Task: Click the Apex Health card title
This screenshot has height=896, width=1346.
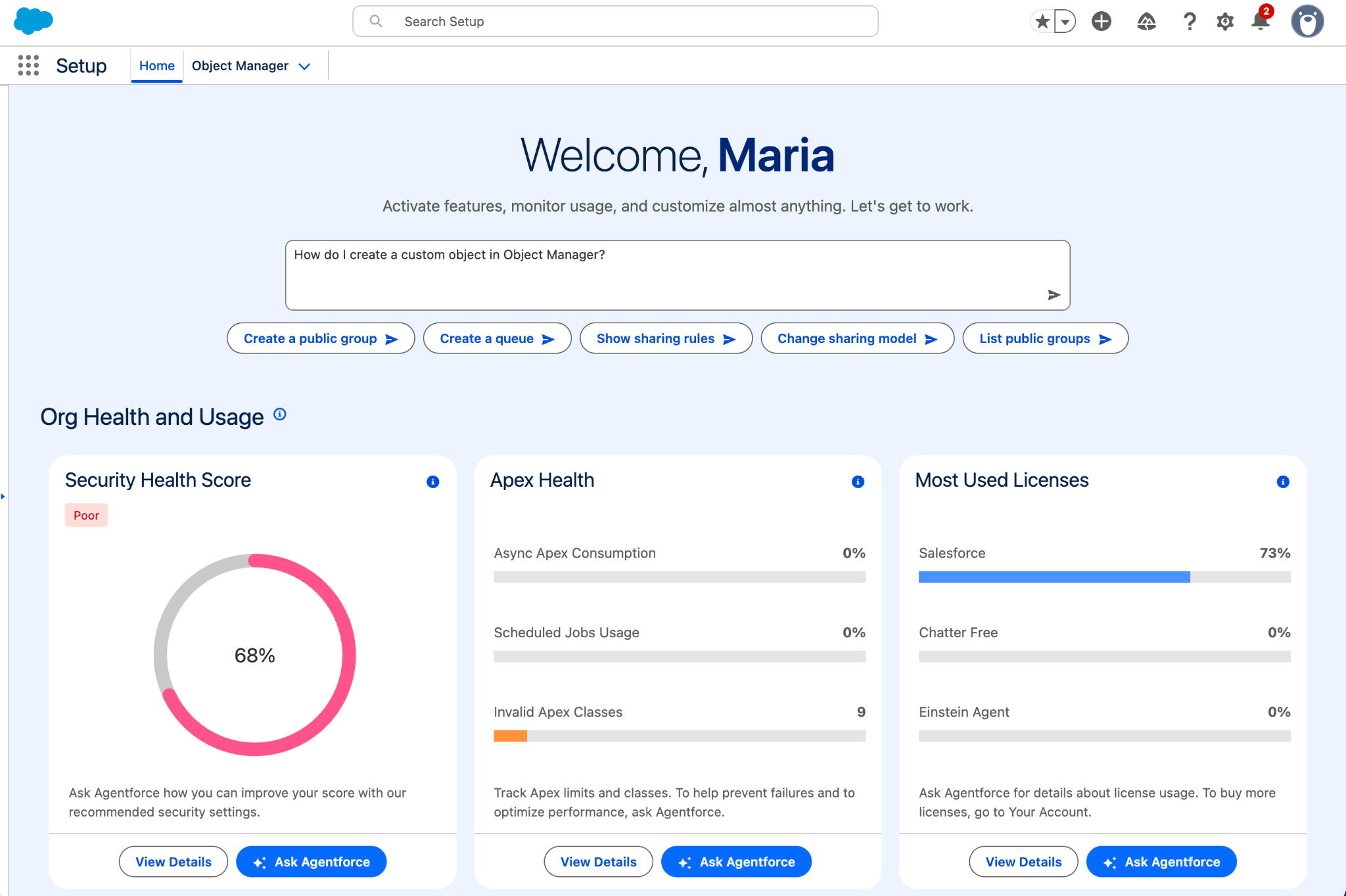Action: (542, 480)
